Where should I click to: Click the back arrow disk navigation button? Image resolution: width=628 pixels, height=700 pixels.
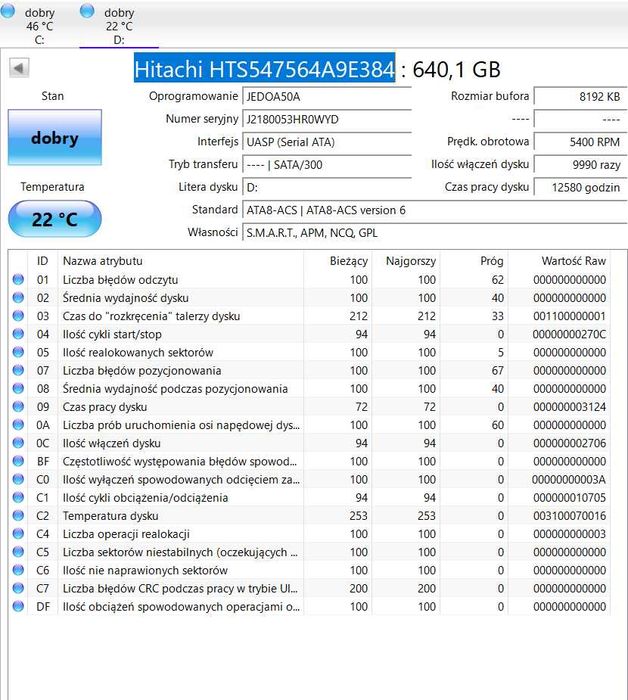click(x=19, y=68)
